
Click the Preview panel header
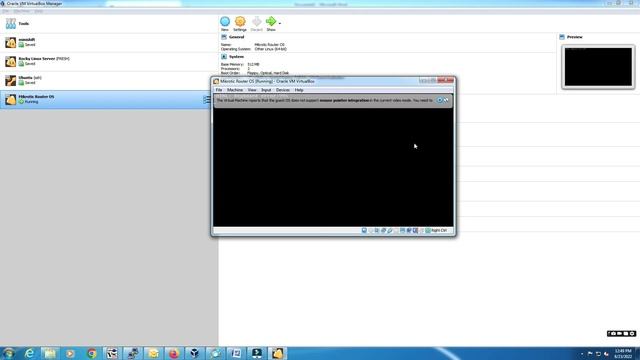574,37
